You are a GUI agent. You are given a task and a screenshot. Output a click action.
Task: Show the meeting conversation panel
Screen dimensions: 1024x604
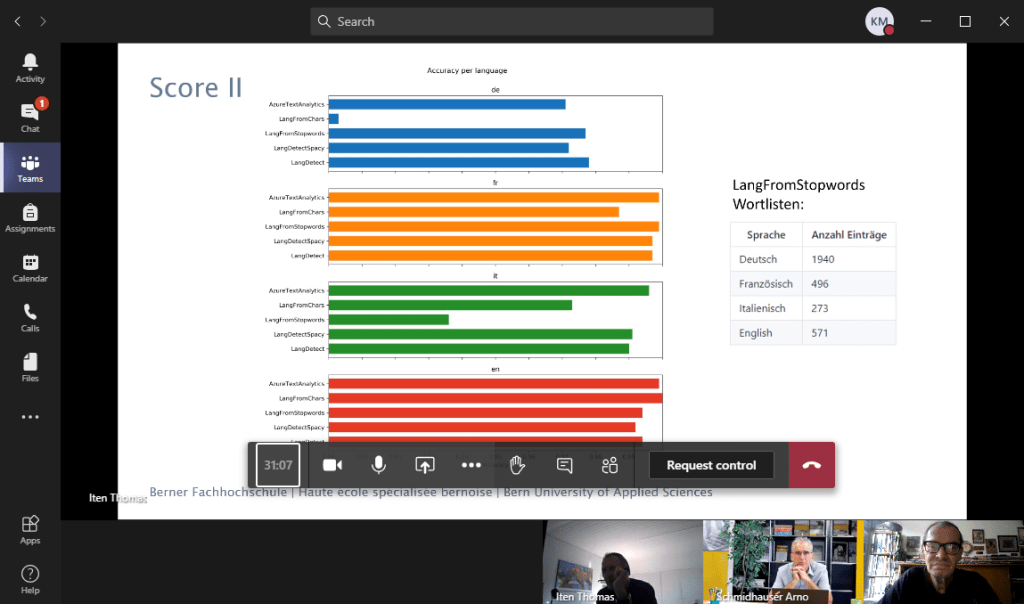(x=564, y=465)
